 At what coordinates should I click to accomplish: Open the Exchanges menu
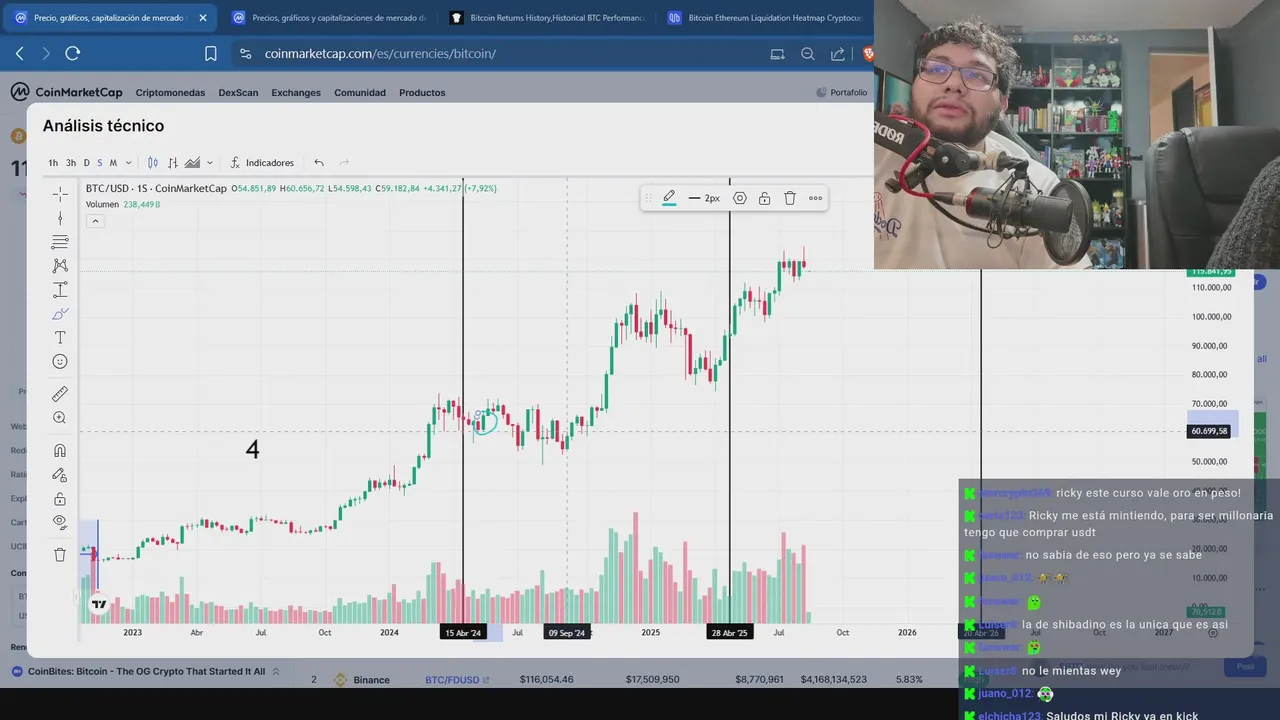tap(296, 93)
